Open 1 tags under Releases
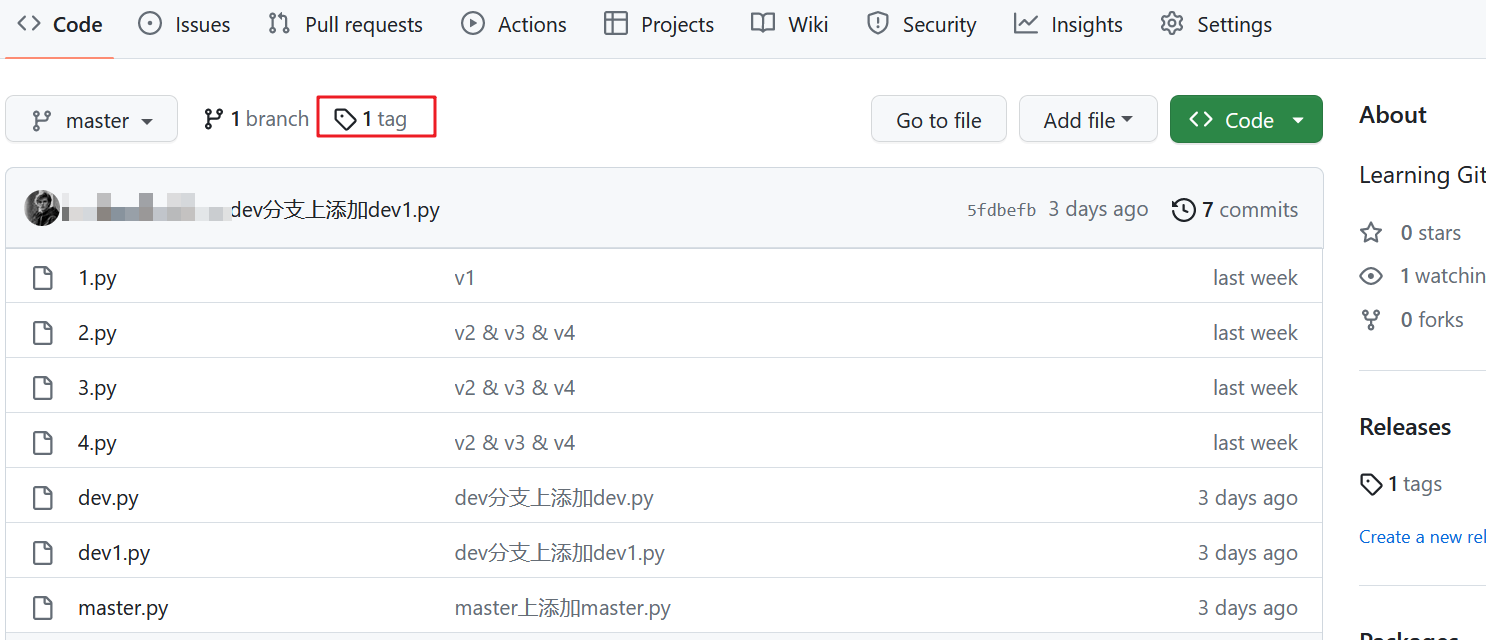This screenshot has width=1486, height=640. [x=1401, y=484]
